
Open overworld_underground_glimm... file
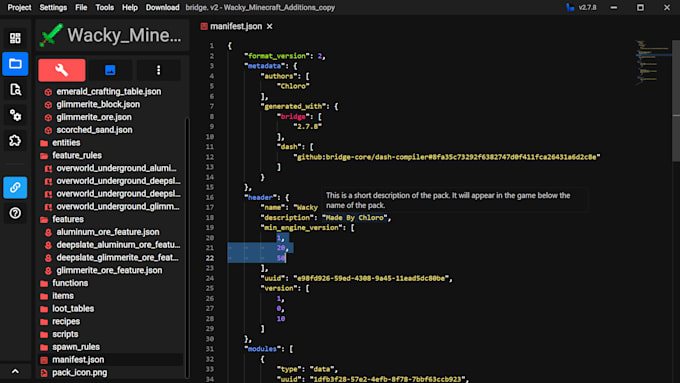(x=118, y=206)
